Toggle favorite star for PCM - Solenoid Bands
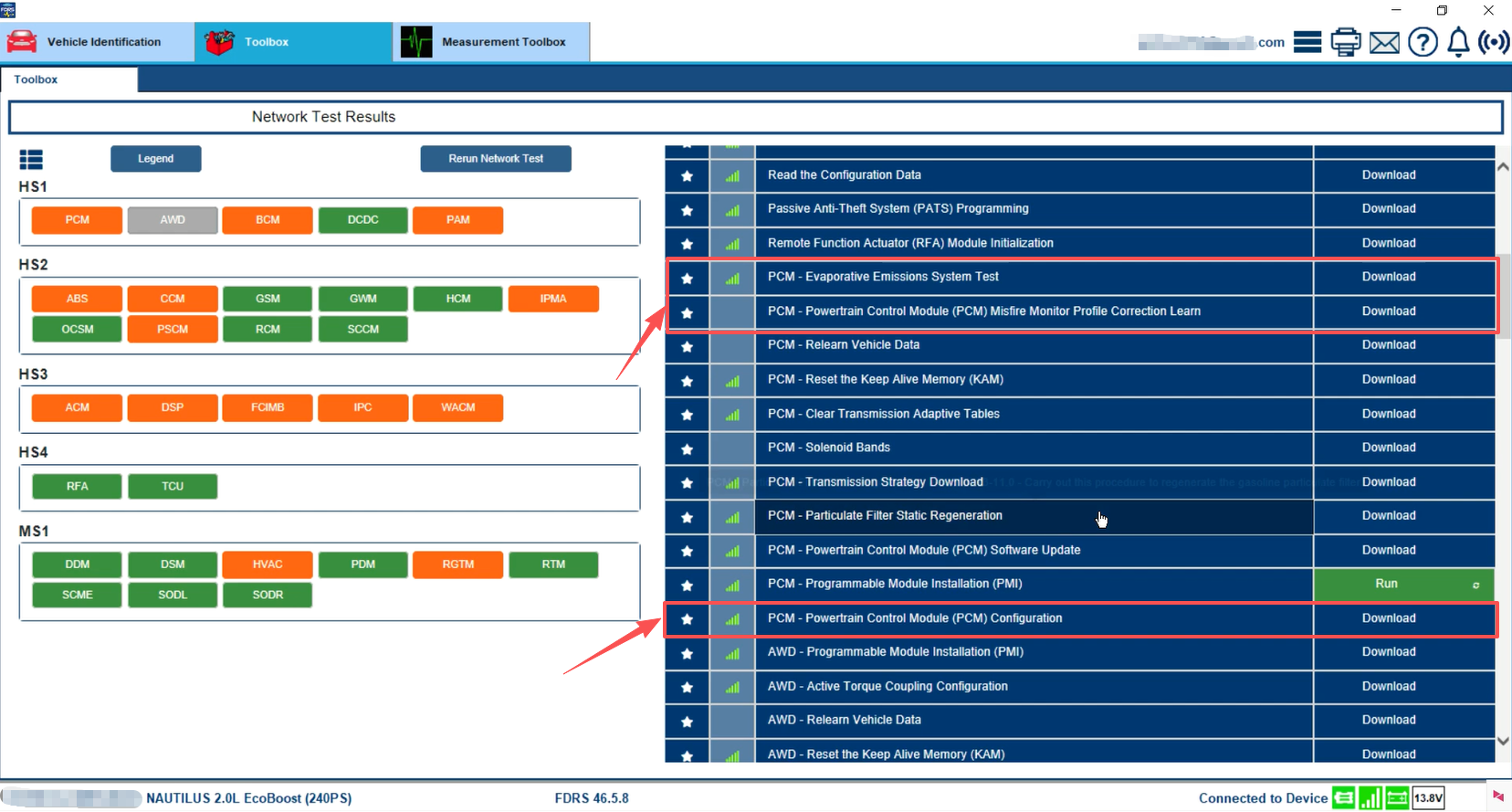Image resolution: width=1512 pixels, height=812 pixels. tap(687, 448)
